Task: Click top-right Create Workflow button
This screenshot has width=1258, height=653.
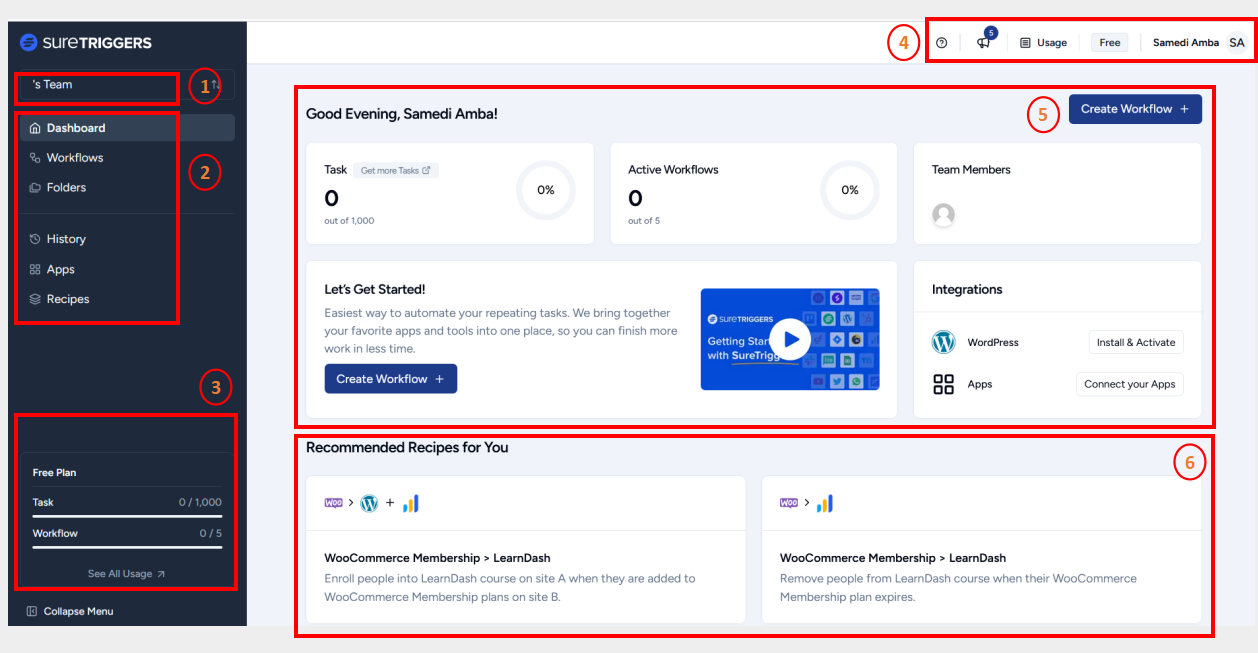Action: click(1135, 109)
